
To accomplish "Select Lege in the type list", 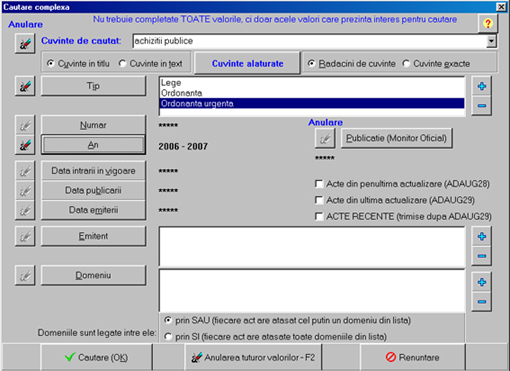I will click(312, 83).
